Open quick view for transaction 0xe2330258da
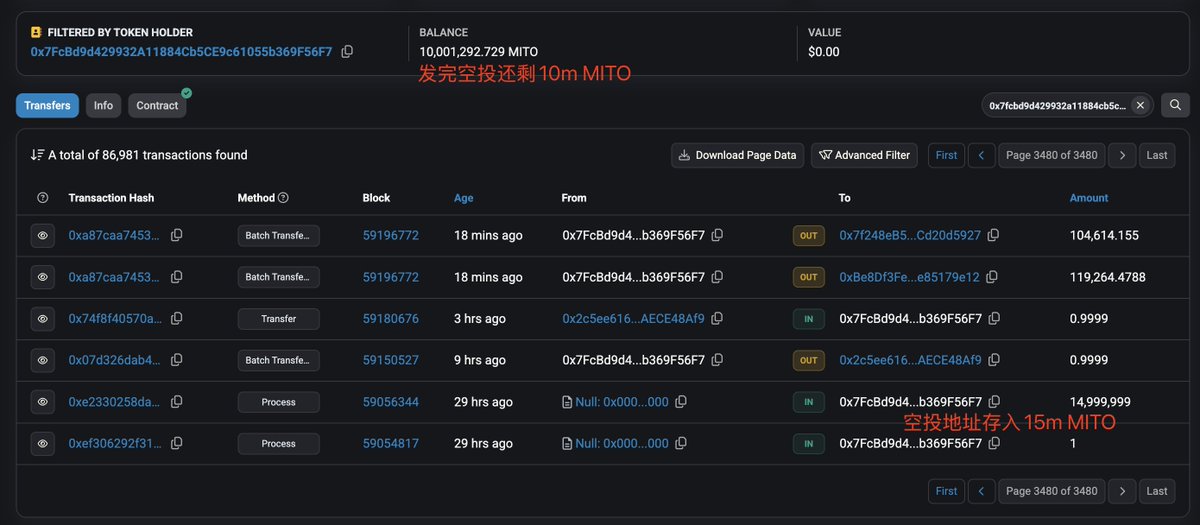The image size is (1200, 525). click(43, 402)
